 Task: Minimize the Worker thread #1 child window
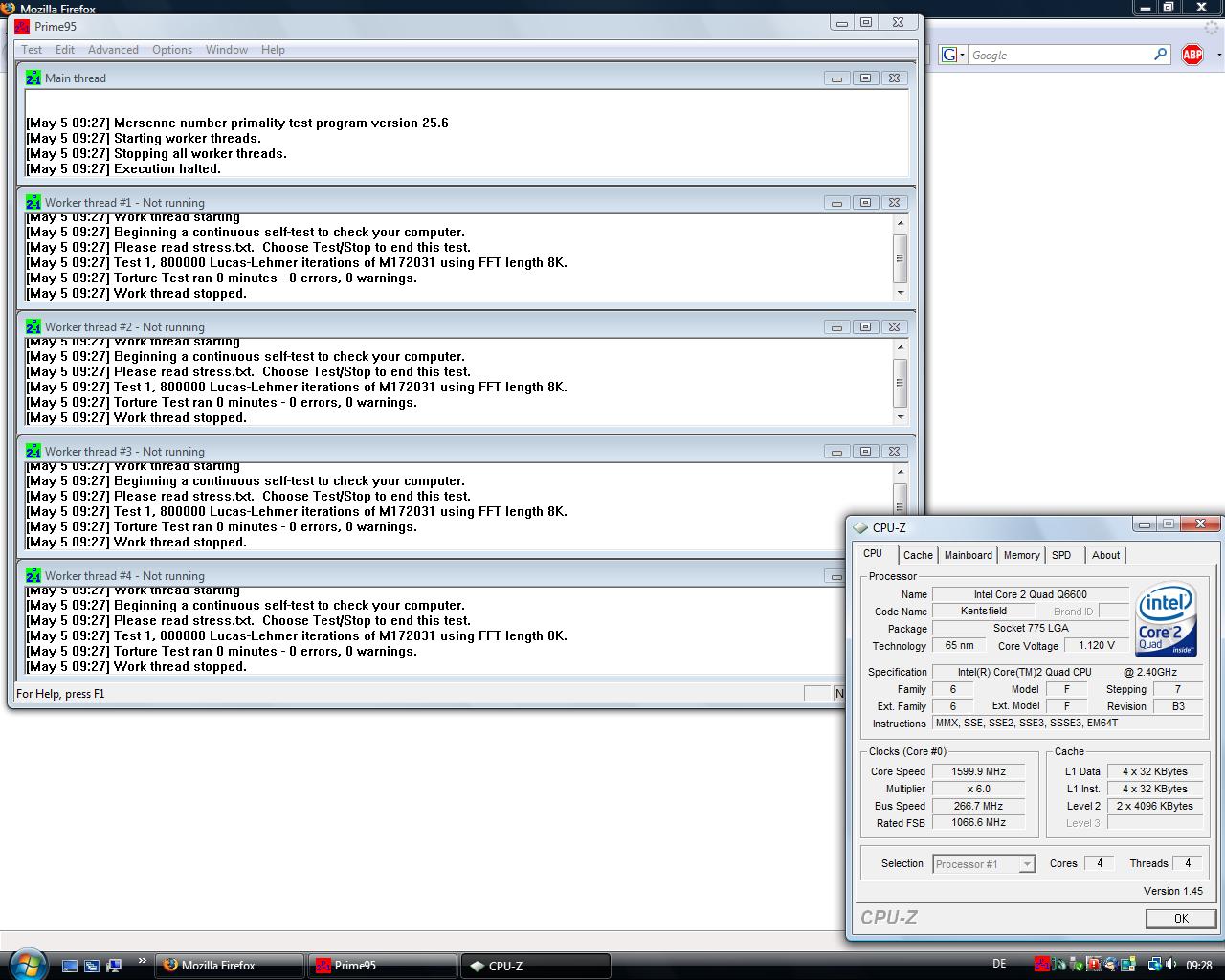tap(836, 203)
